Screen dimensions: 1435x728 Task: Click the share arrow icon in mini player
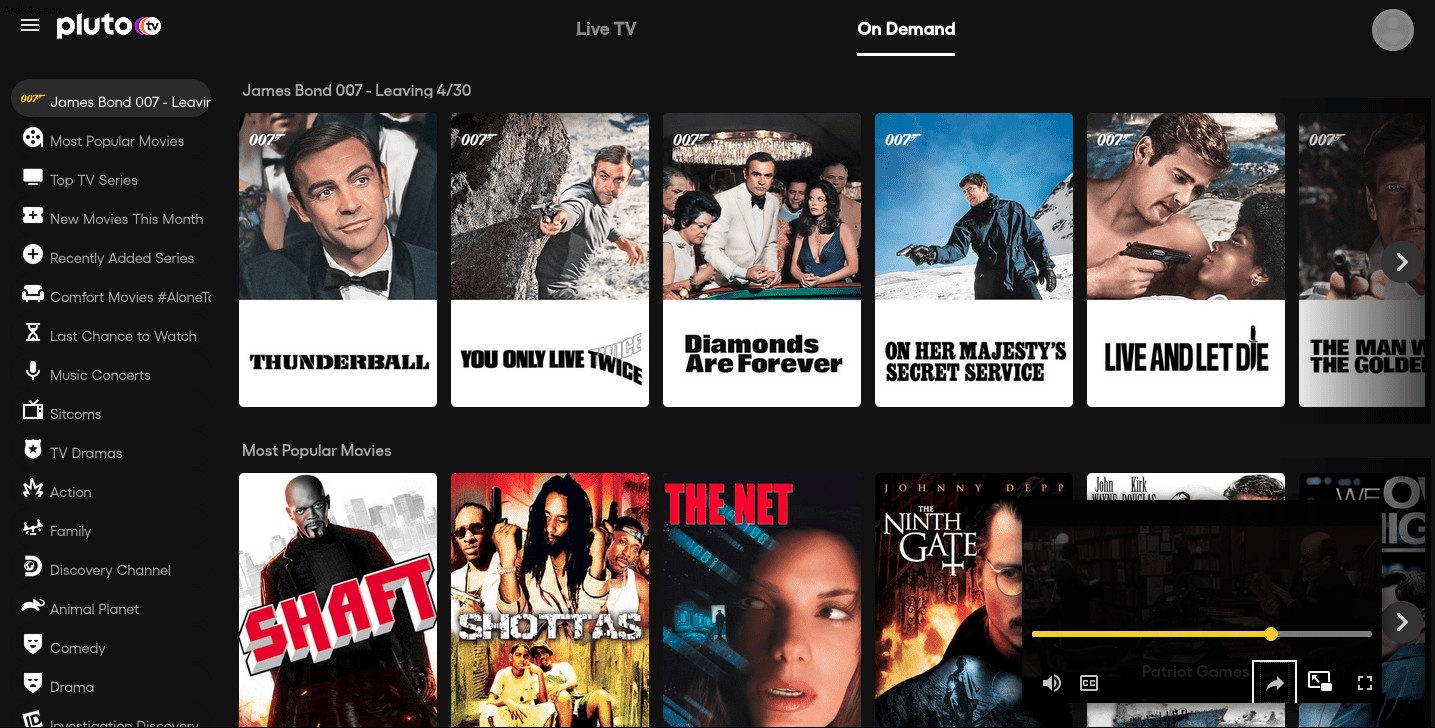click(1275, 683)
